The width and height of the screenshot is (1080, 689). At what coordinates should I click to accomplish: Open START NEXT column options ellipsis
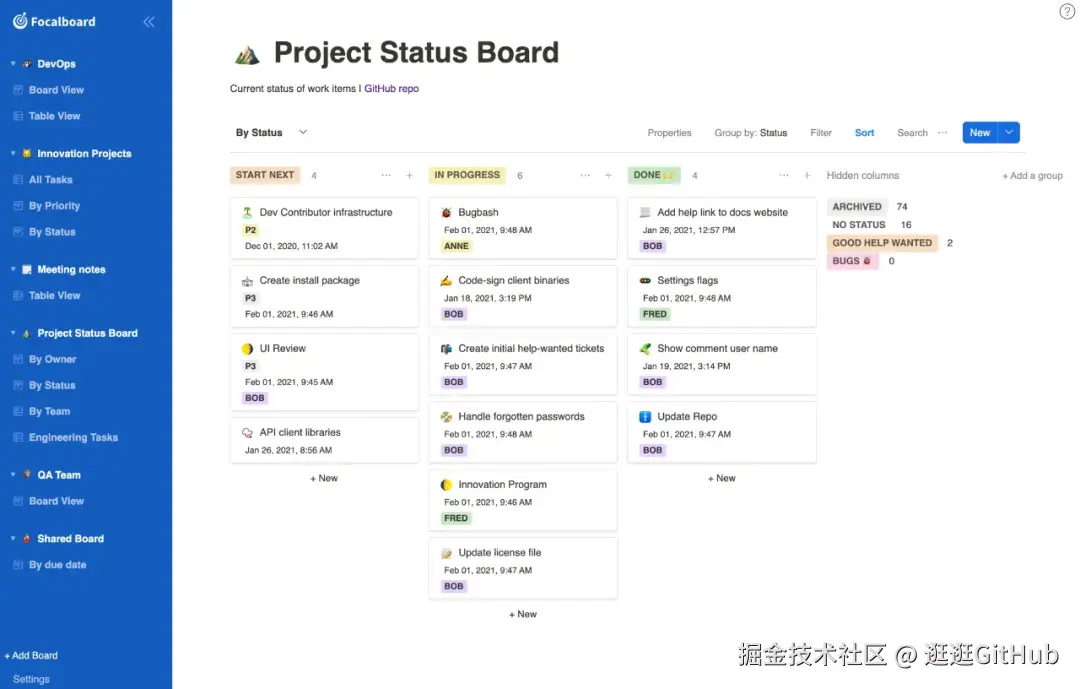tap(386, 176)
